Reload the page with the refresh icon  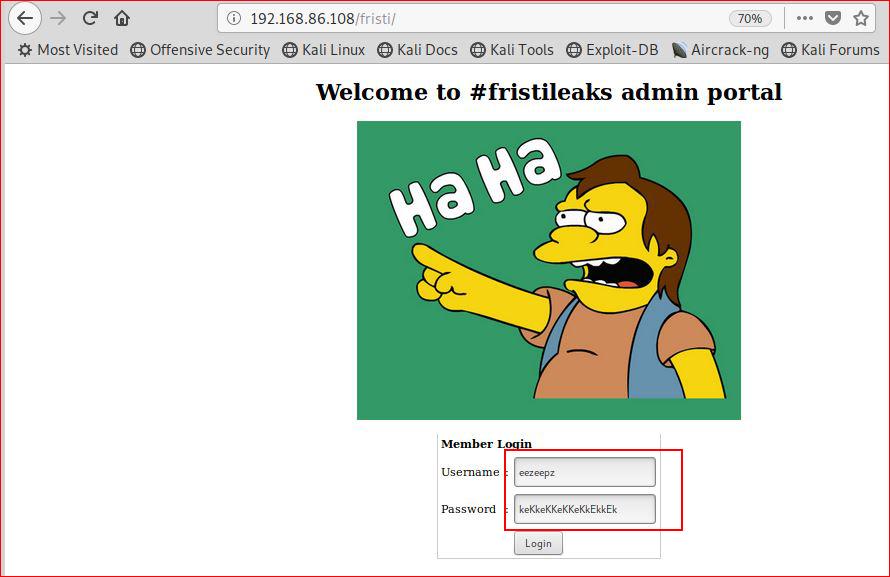click(90, 18)
